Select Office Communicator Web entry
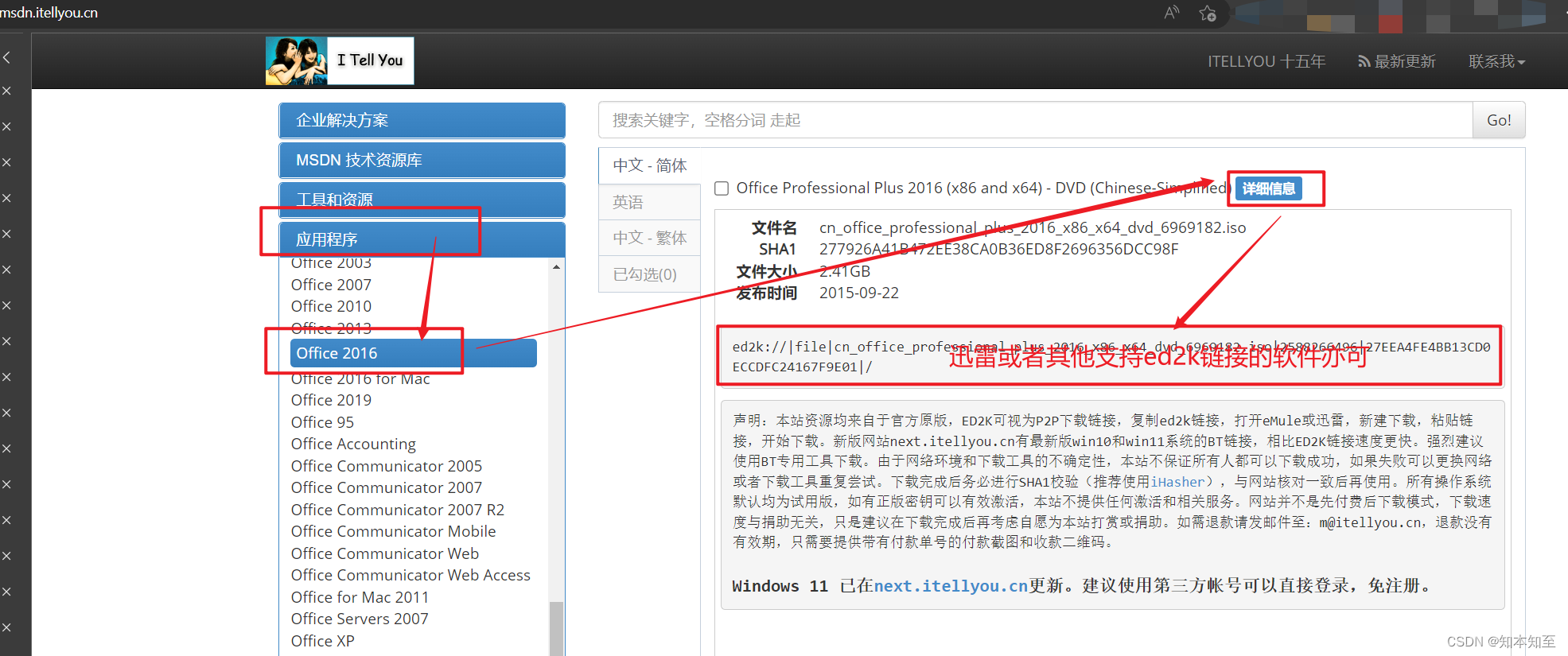Screen dimensions: 1568x656 point(385,553)
